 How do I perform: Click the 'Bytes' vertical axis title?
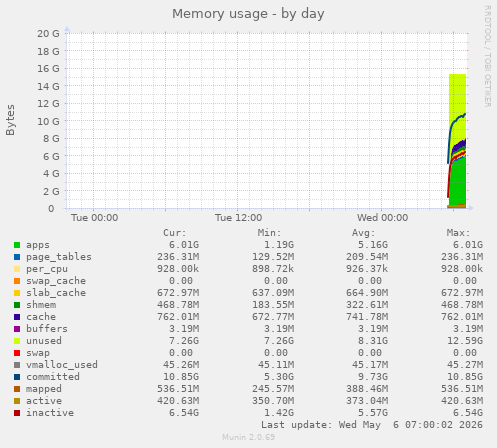click(10, 120)
